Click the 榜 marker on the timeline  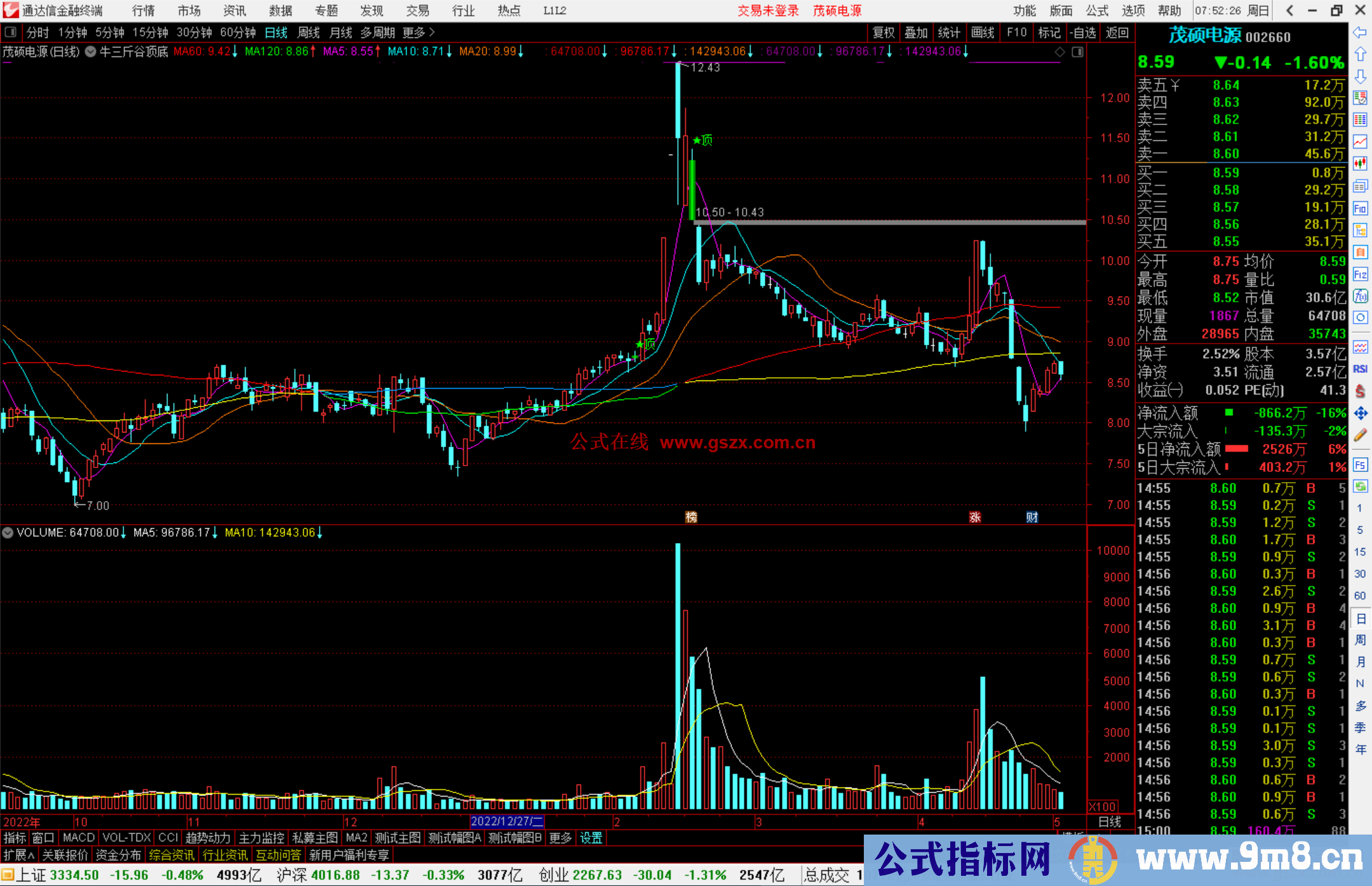pos(691,517)
